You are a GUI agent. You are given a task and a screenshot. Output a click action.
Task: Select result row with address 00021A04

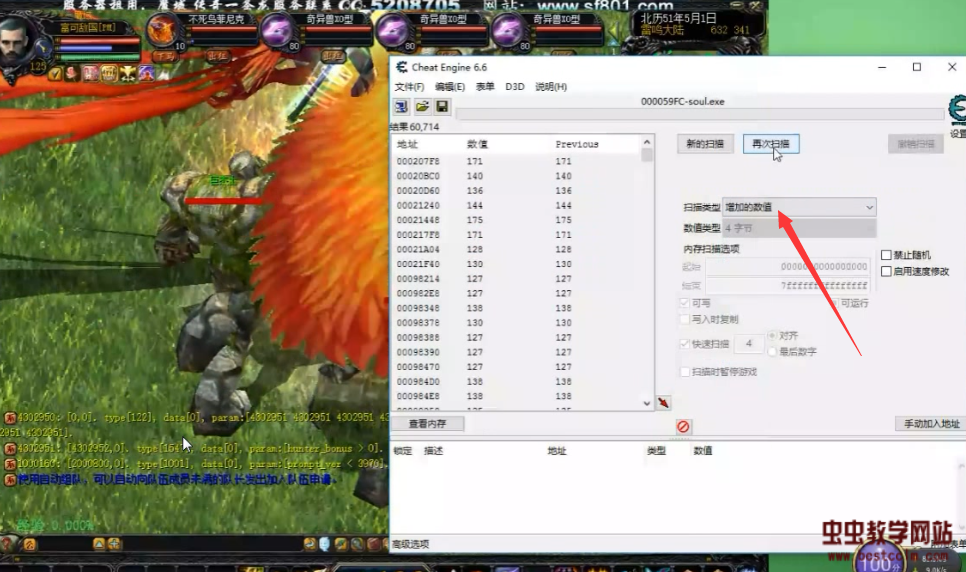click(516, 249)
